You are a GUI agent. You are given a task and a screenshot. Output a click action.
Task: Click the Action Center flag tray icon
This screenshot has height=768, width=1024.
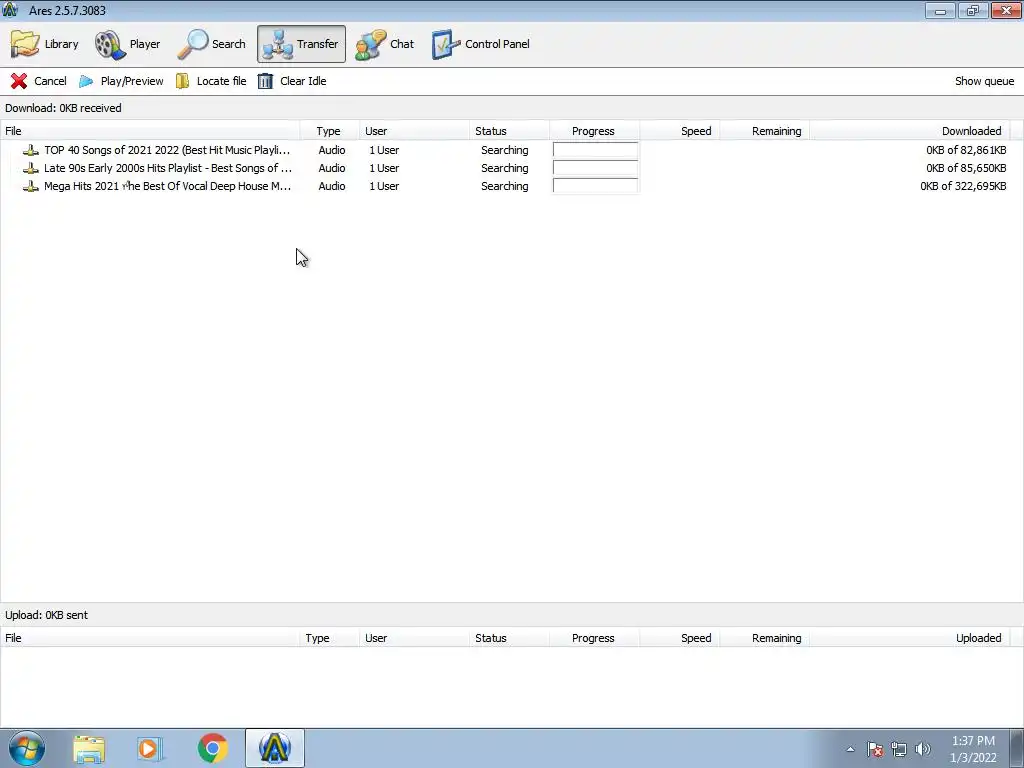875,749
